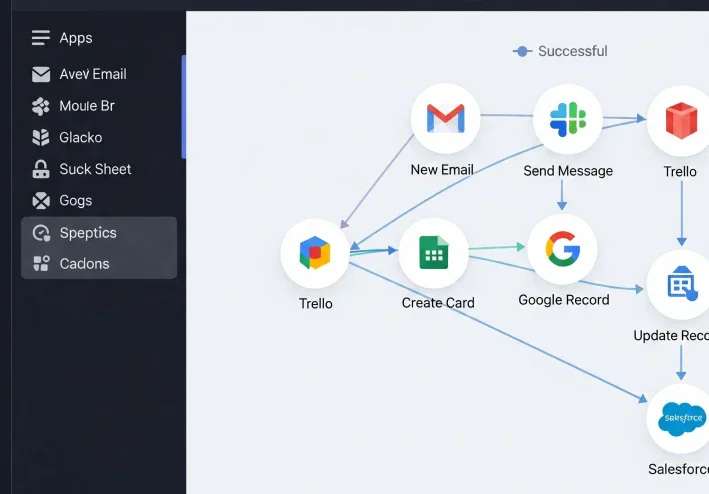The image size is (709, 494).
Task: Open the Apps hamburger menu icon
Action: pyautogui.click(x=41, y=38)
